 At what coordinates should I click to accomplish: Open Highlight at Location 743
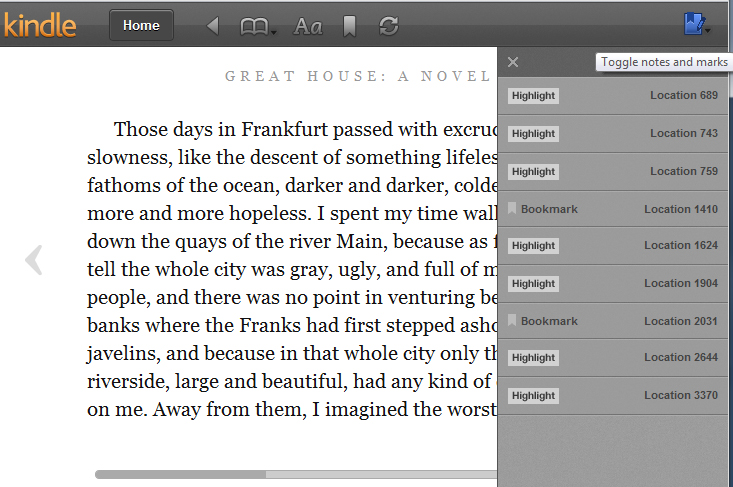pos(613,134)
